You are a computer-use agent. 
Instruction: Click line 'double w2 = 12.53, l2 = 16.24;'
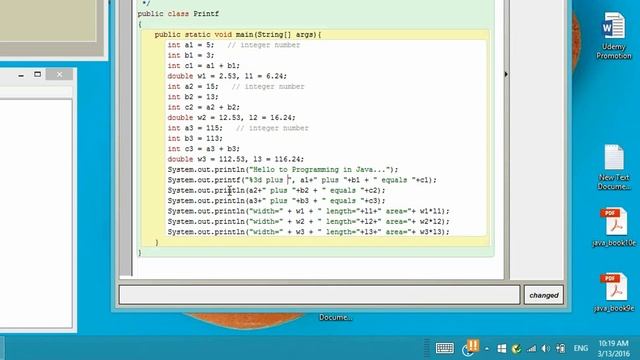(x=231, y=118)
